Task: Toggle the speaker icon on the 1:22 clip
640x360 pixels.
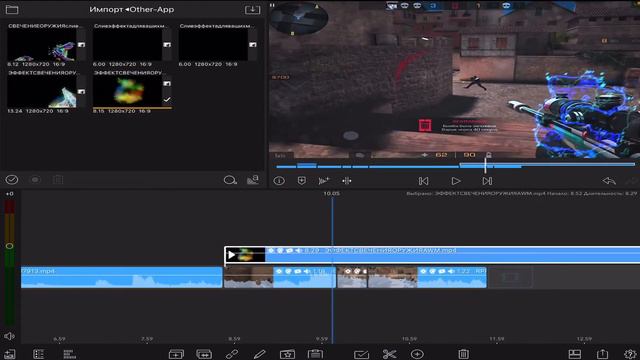Action: (451, 271)
